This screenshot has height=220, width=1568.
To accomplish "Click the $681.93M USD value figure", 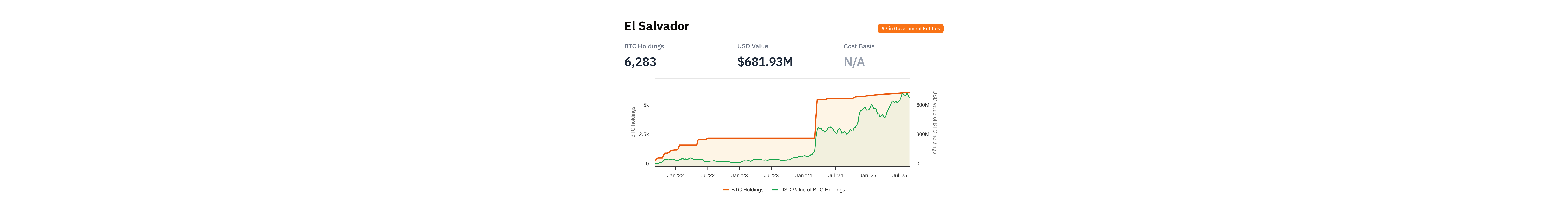I will pos(765,62).
